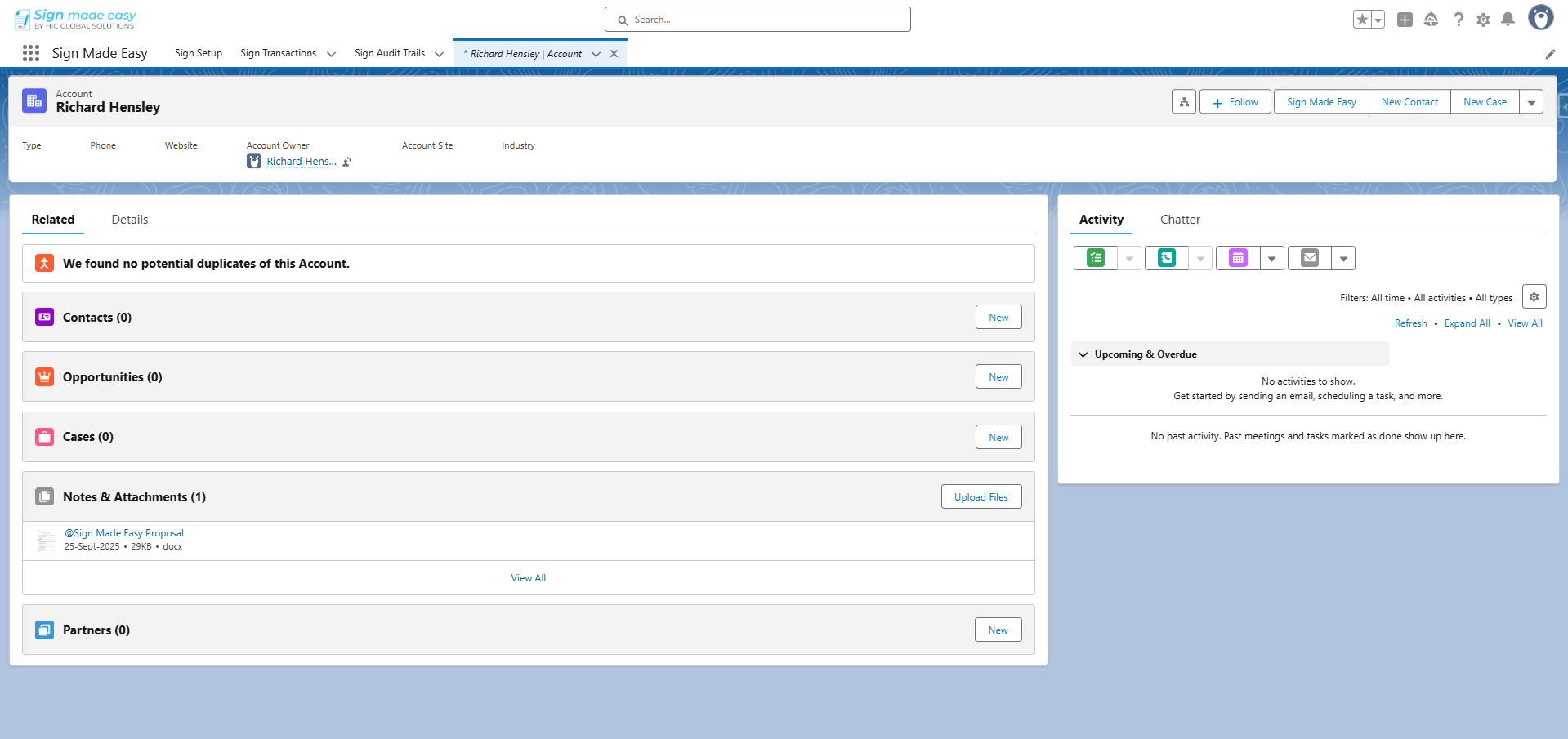Click the Cases related list icon
Image resolution: width=1568 pixels, height=739 pixels.
coord(44,437)
